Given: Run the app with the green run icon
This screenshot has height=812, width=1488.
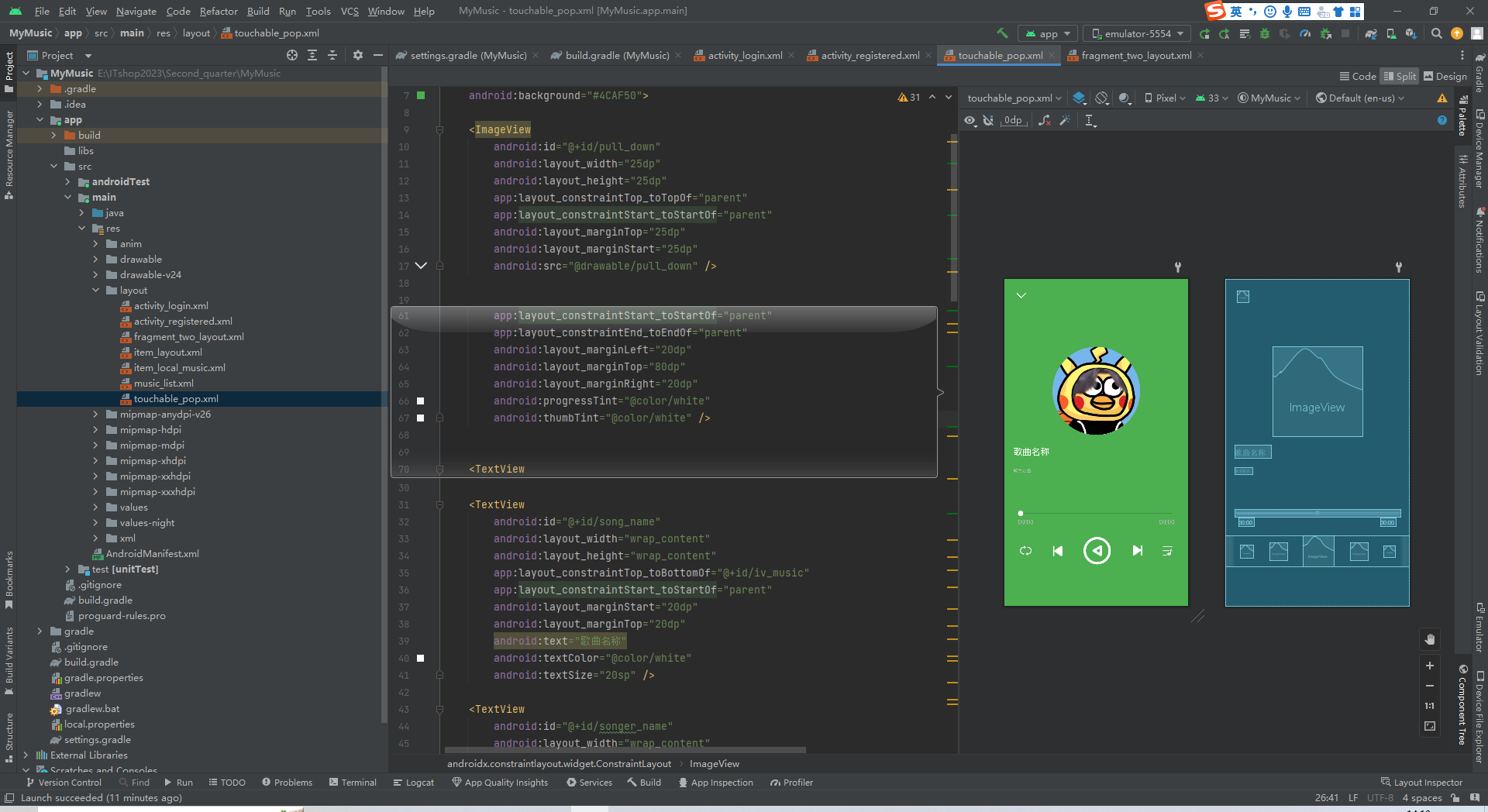Looking at the screenshot, I should [1204, 33].
